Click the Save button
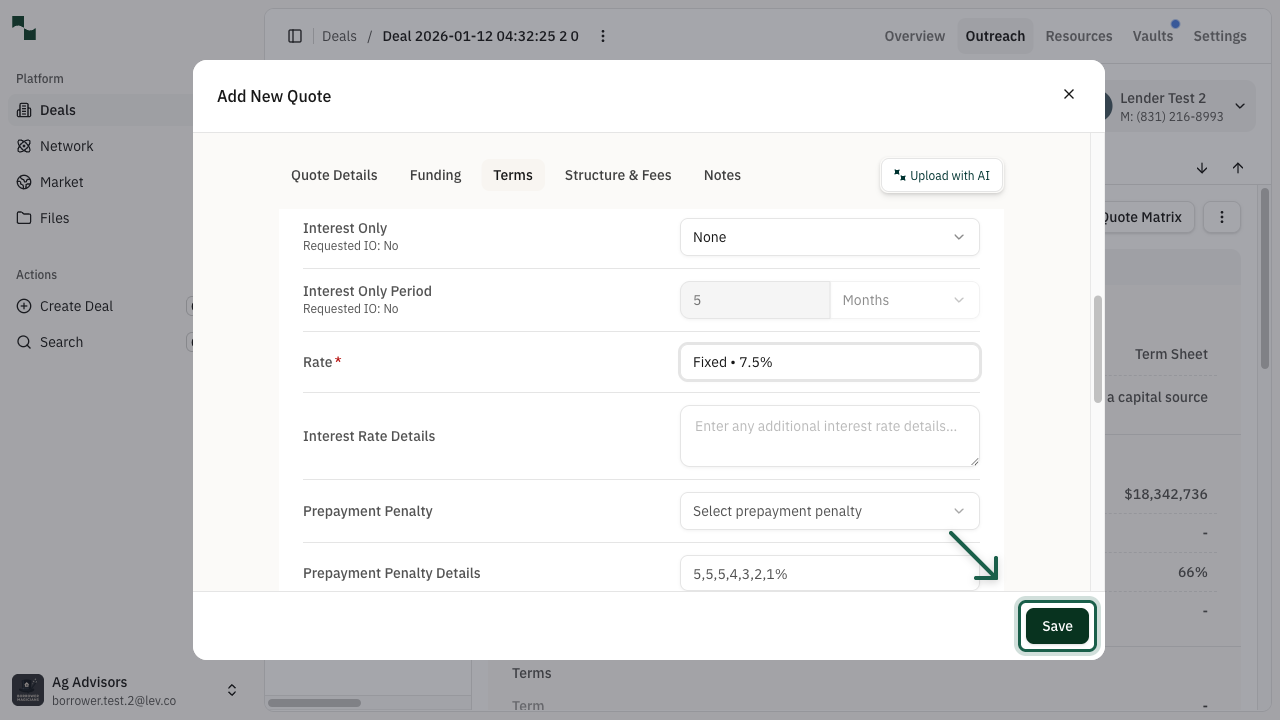The image size is (1280, 720). coord(1057,625)
